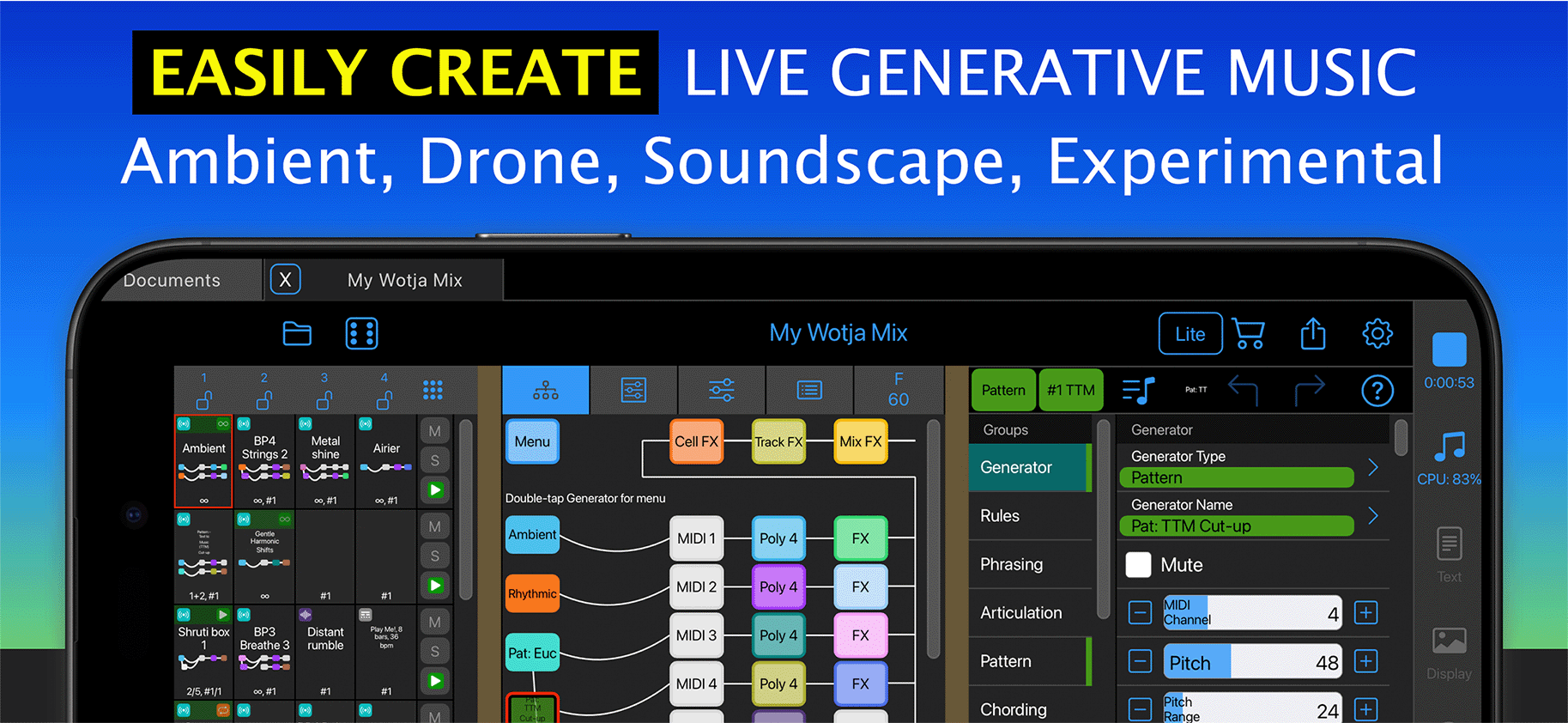Click the Lite button

point(1190,334)
